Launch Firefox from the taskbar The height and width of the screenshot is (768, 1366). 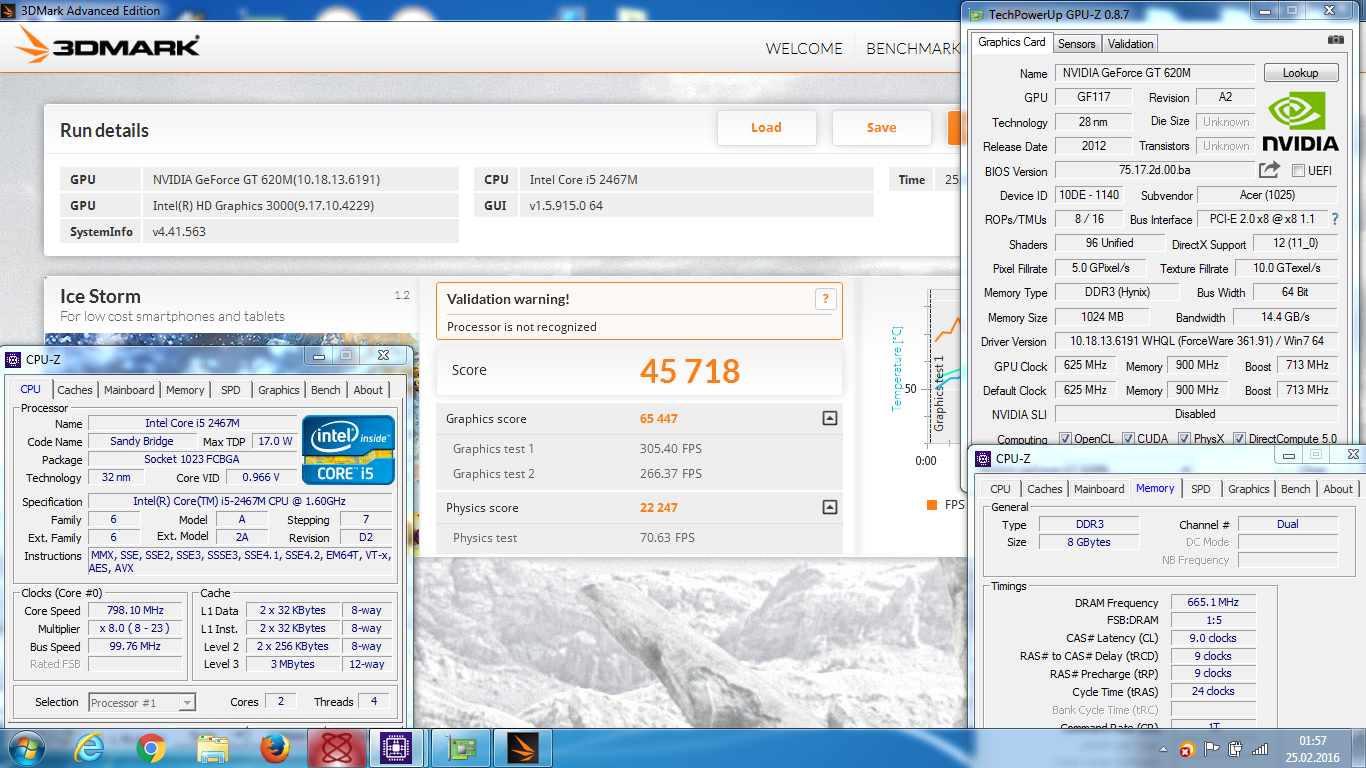[x=273, y=748]
